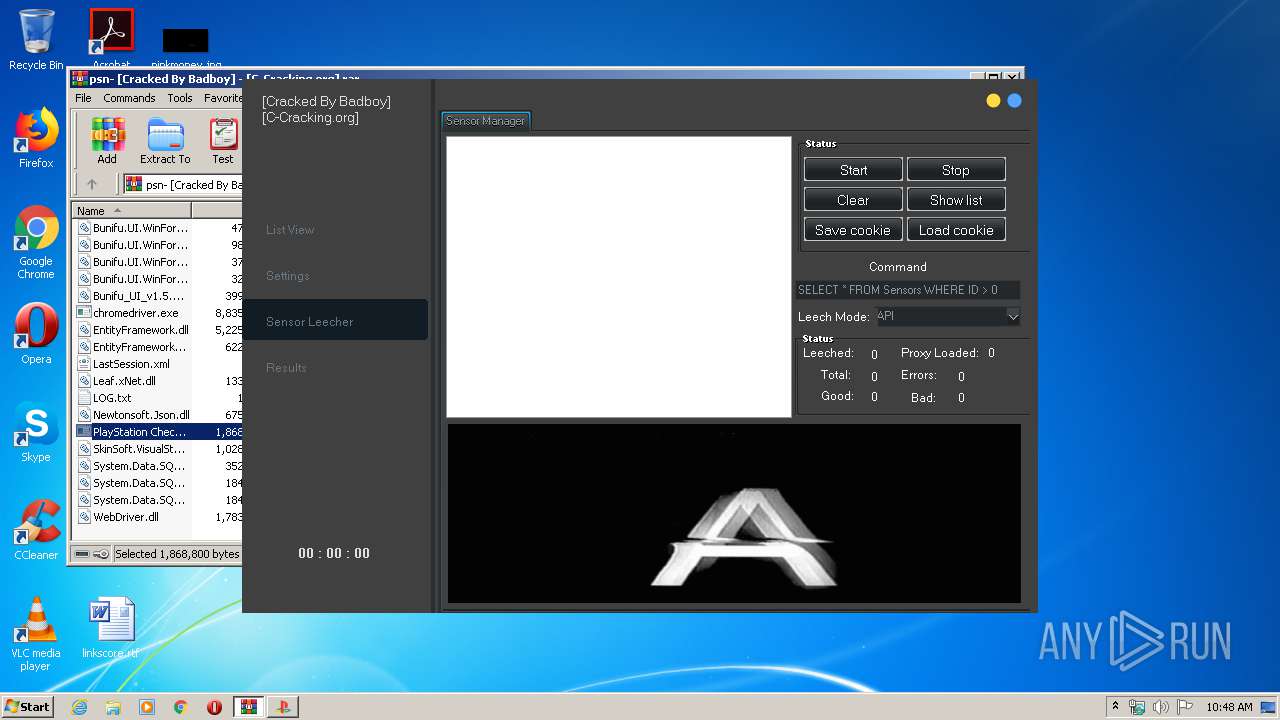Click the Test icon in WinRAR
Image resolution: width=1280 pixels, height=720 pixels.
pos(223,141)
